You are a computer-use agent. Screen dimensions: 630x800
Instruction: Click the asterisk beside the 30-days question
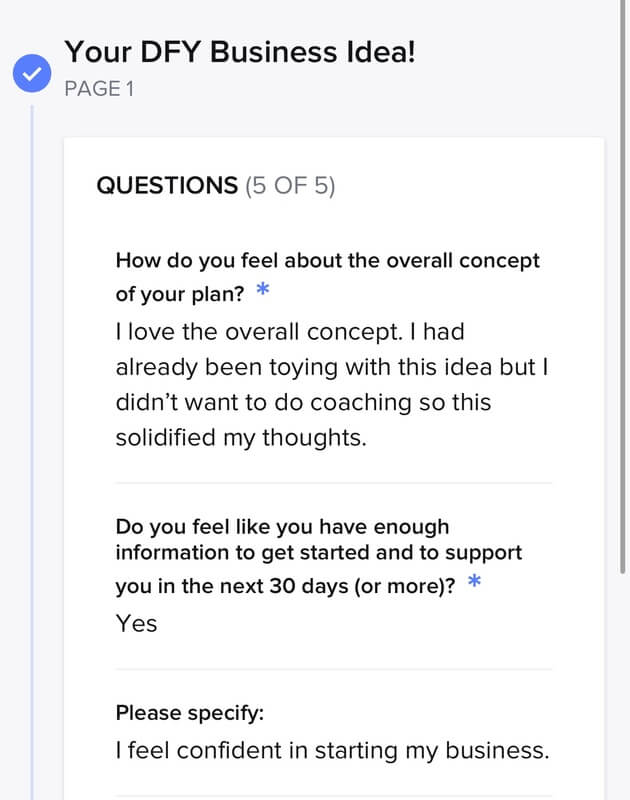tap(476, 583)
